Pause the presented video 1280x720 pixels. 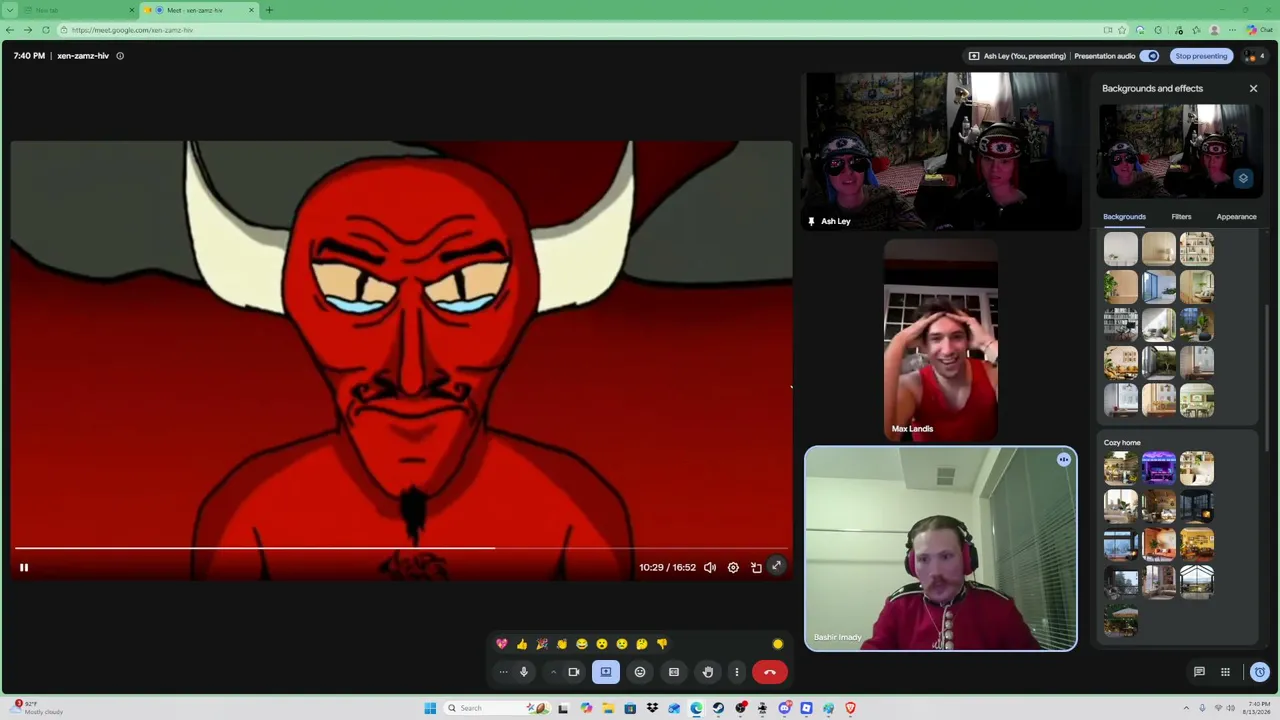point(24,567)
